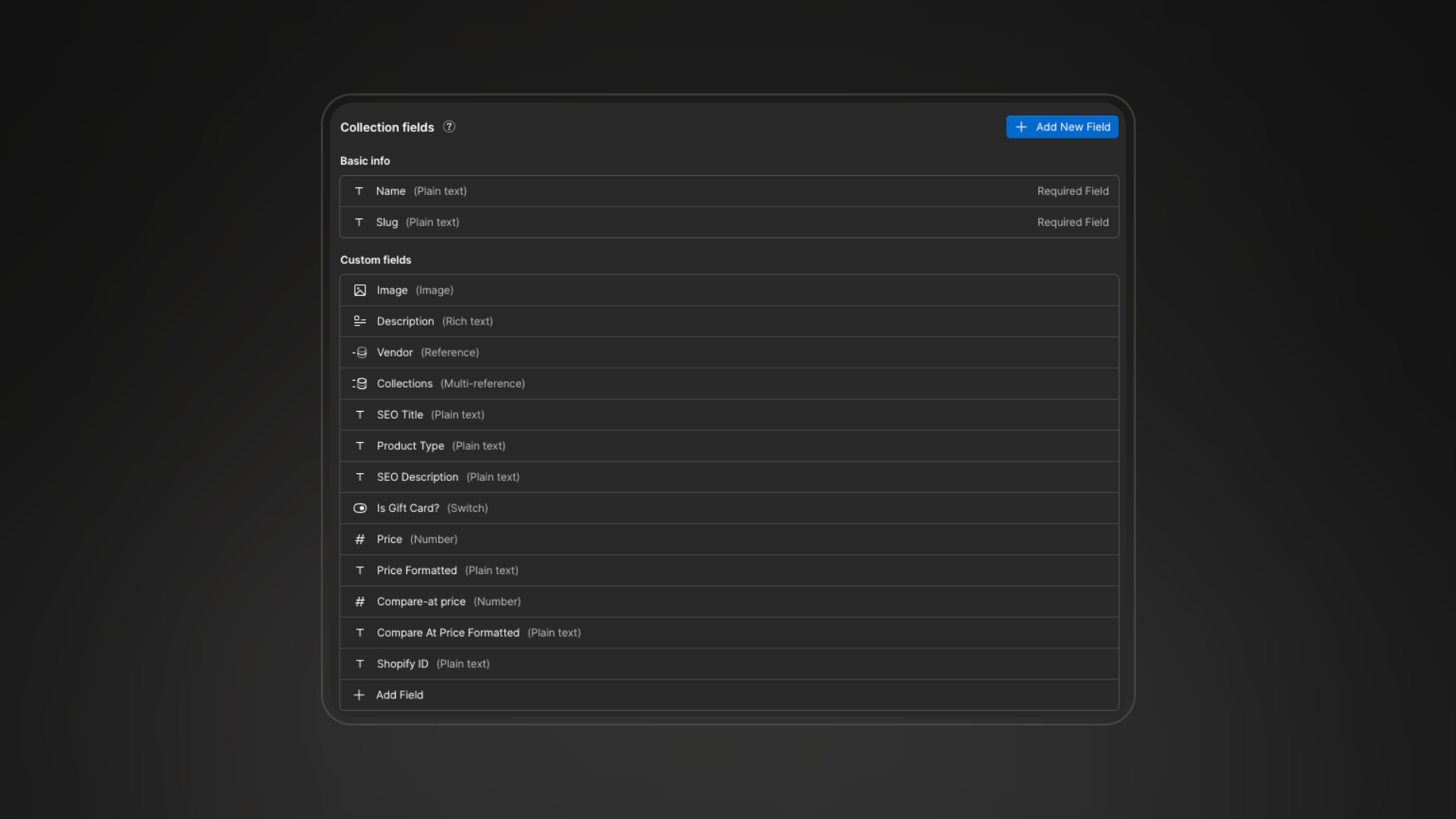Click the Slug text type icon
1456x819 pixels.
click(x=359, y=222)
